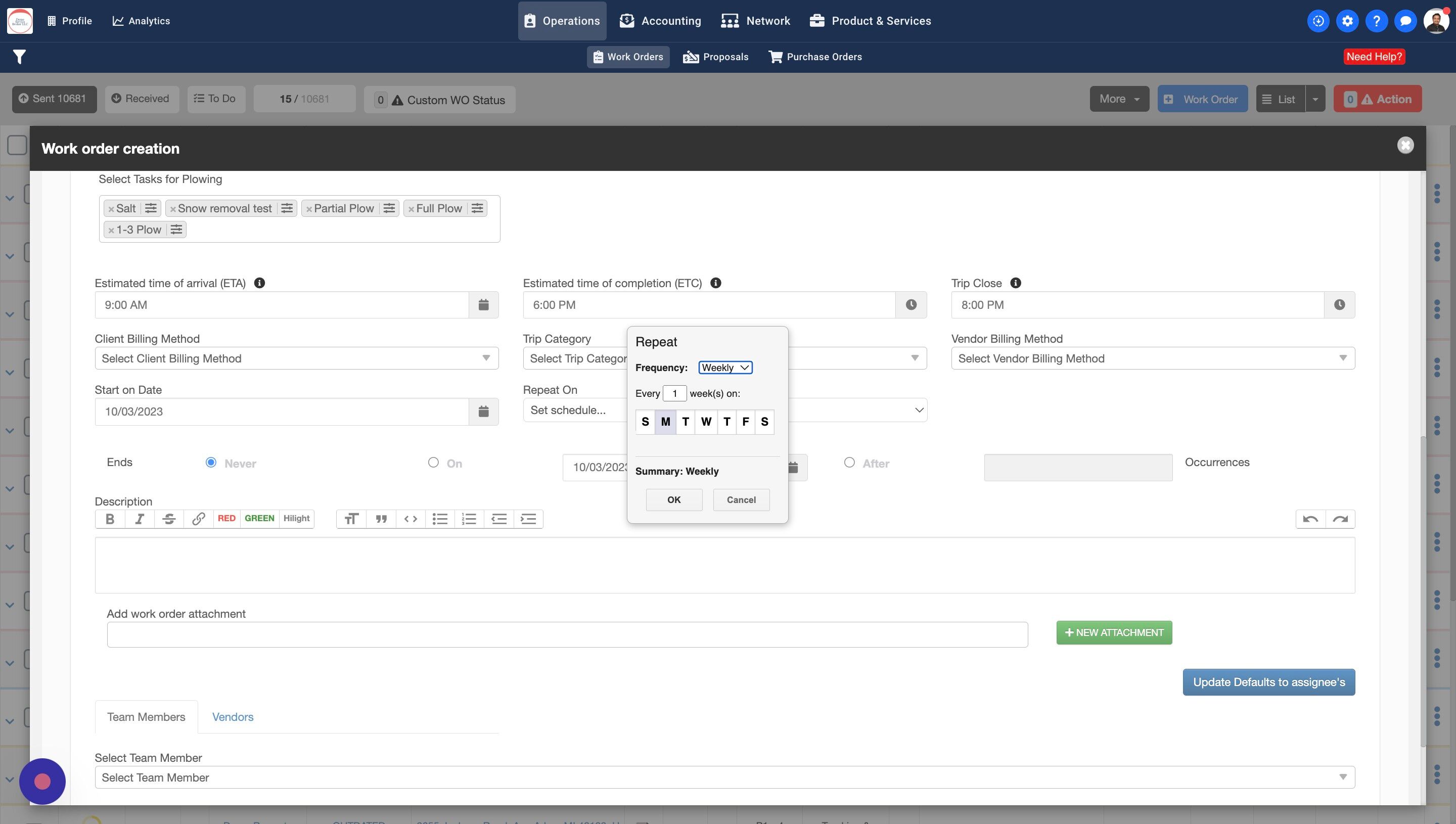Viewport: 1456px width, 824px height.
Task: Select the After occurrences radio button
Action: pos(849,463)
